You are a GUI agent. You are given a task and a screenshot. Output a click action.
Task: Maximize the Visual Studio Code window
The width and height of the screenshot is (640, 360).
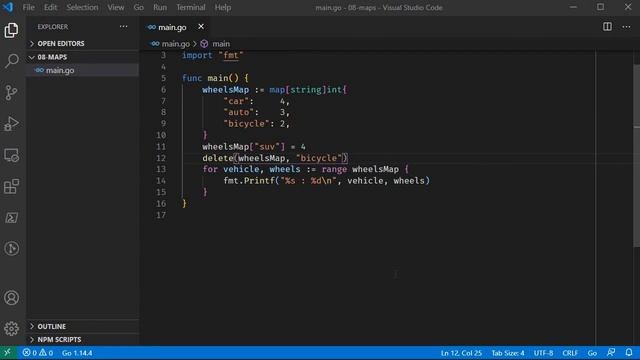[600, 7]
